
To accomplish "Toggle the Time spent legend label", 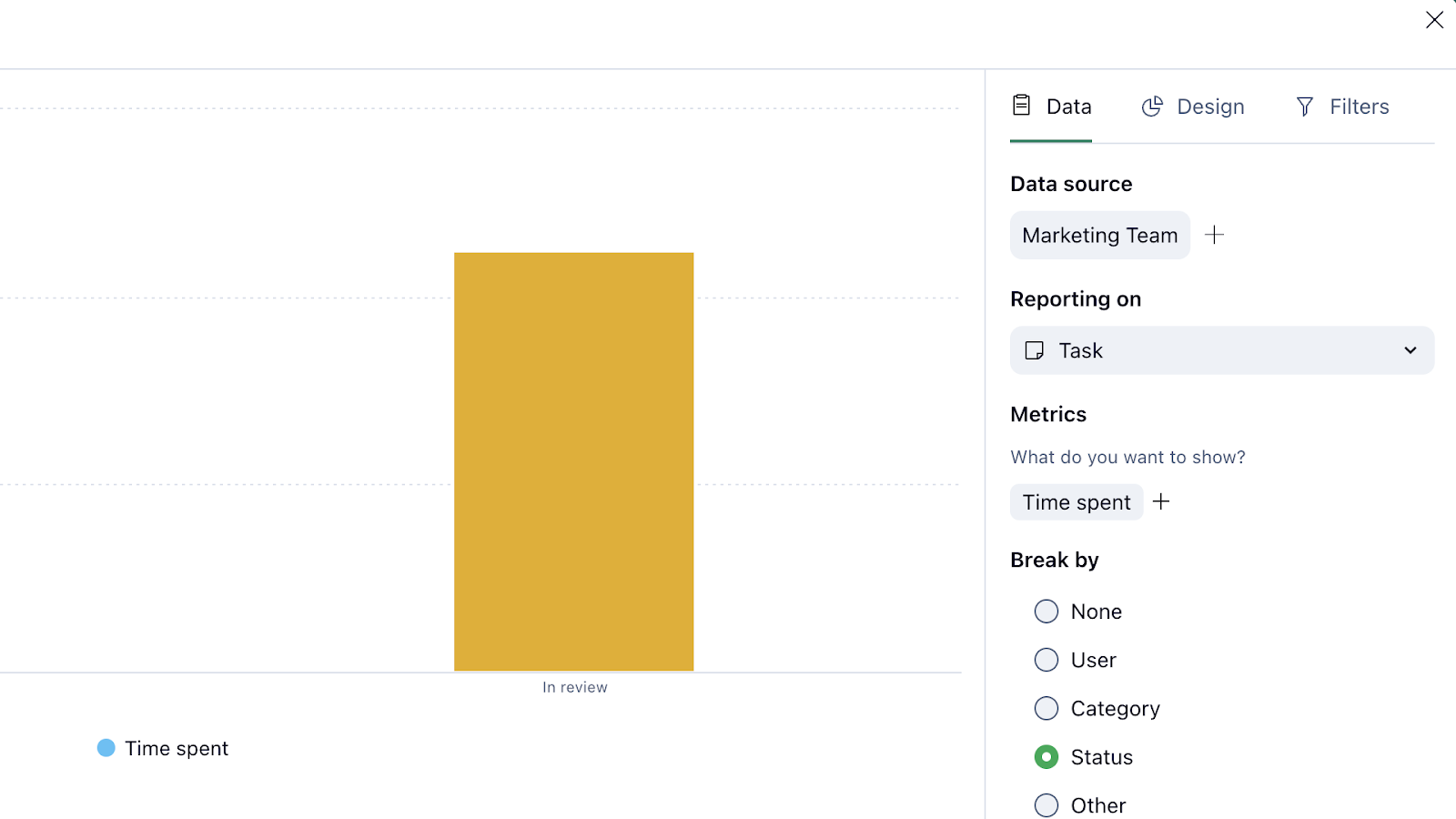I will pos(177,748).
